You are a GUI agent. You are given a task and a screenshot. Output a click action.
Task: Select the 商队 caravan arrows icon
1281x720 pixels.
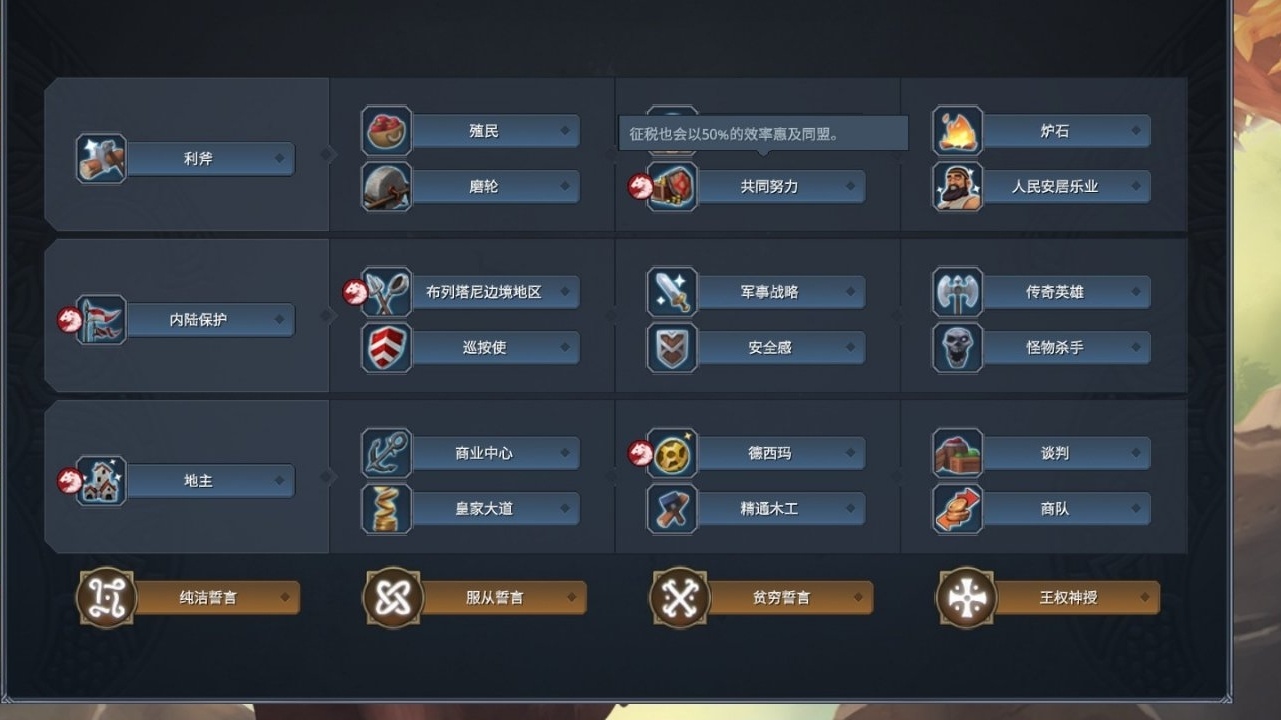(x=958, y=509)
